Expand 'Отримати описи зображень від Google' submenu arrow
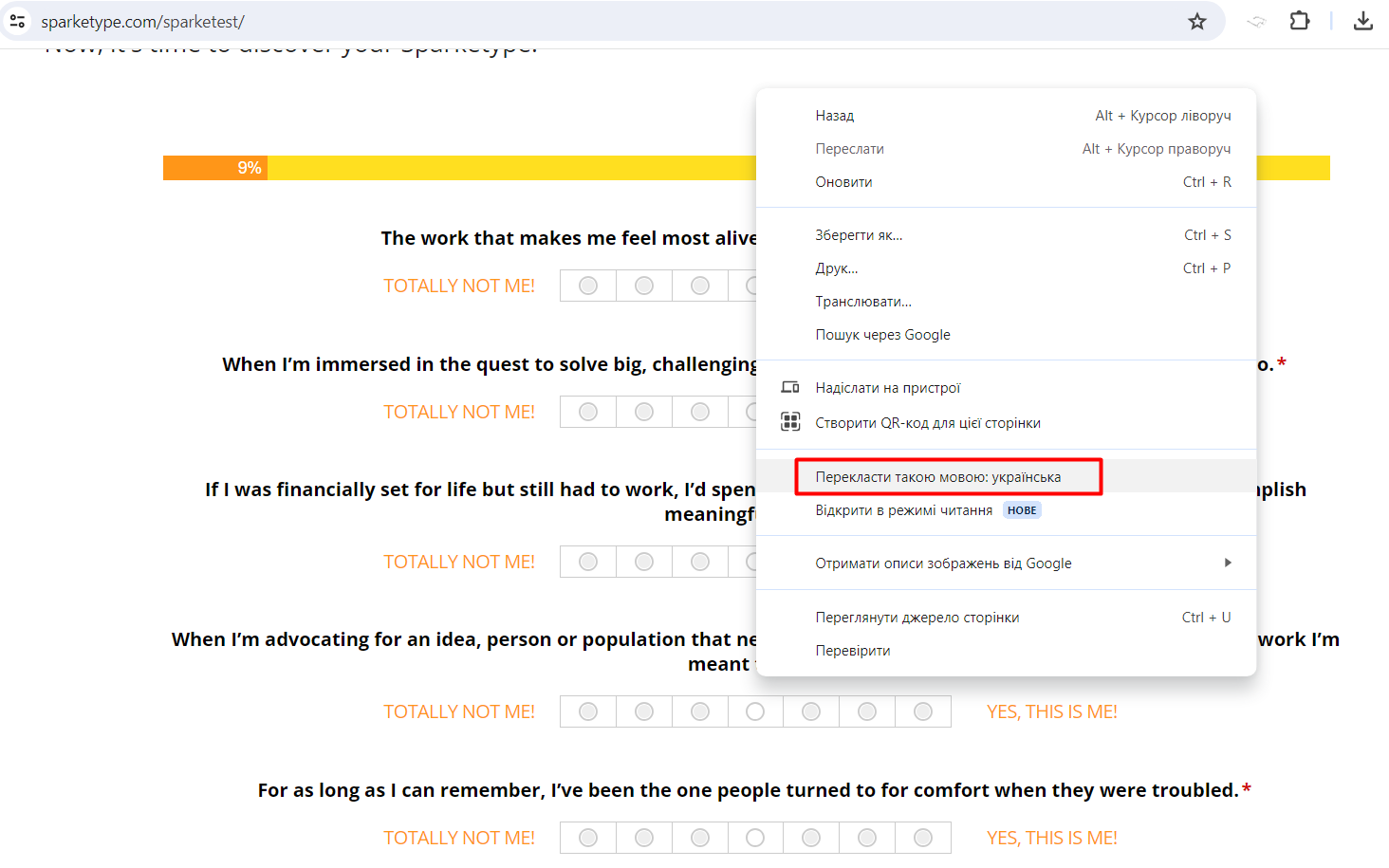This screenshot has width=1389, height=868. coord(1228,563)
